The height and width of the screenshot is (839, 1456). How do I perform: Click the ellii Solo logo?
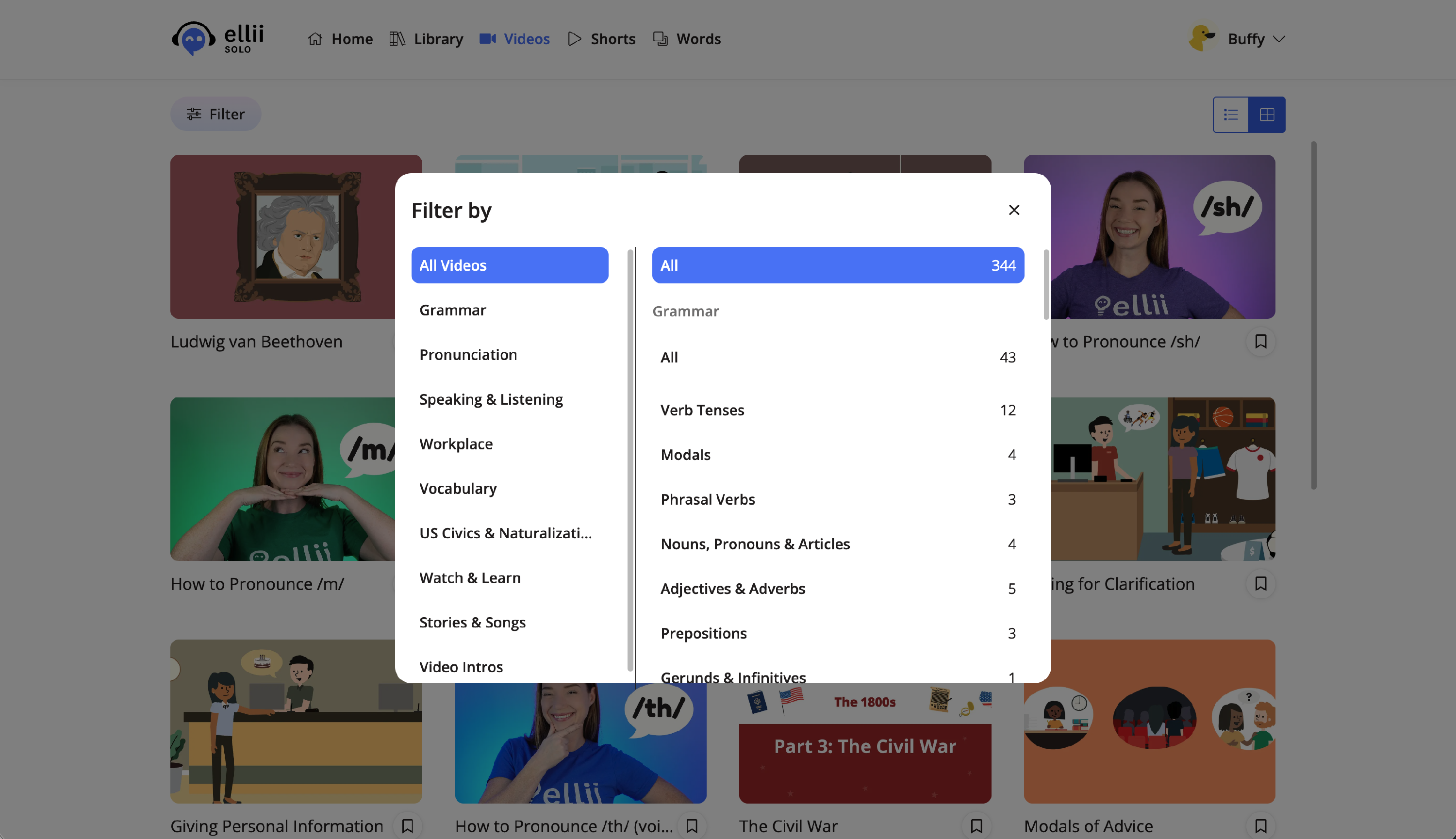[218, 39]
